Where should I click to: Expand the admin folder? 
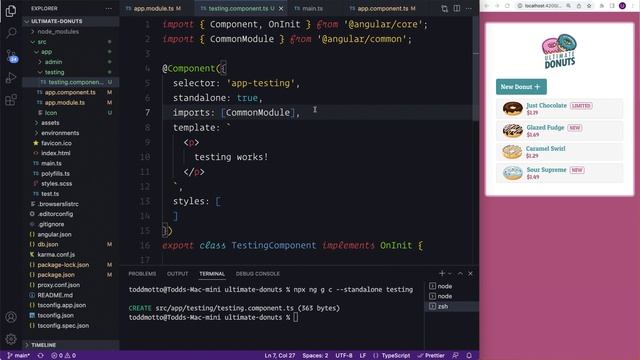point(71,62)
